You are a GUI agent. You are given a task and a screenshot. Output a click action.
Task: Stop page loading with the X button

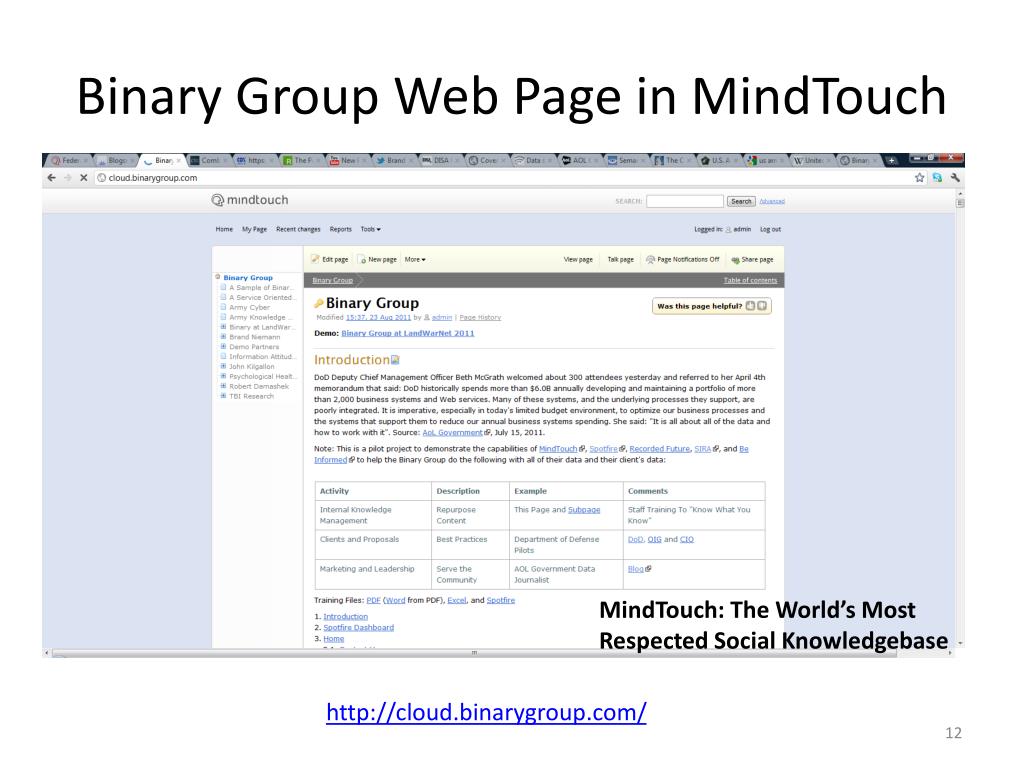[x=84, y=178]
